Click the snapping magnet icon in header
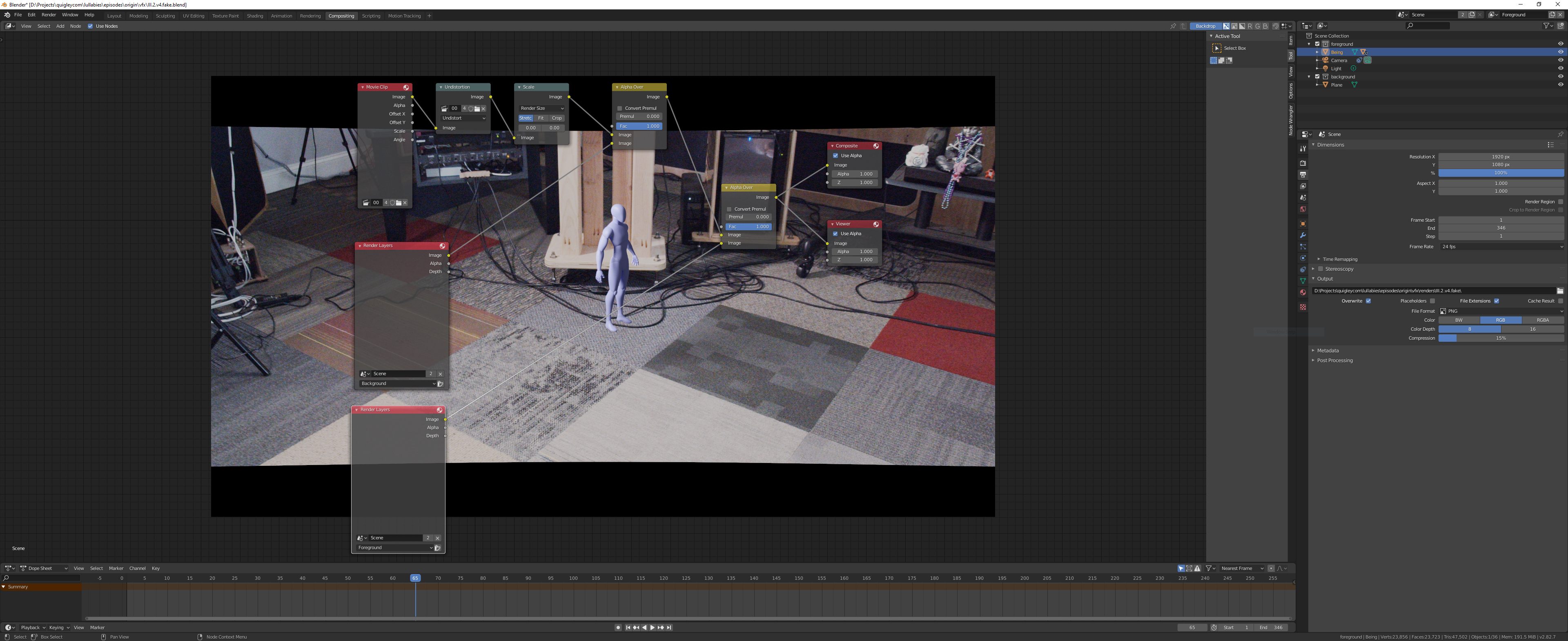Screen dimensions: 1568x641 pos(1276,26)
